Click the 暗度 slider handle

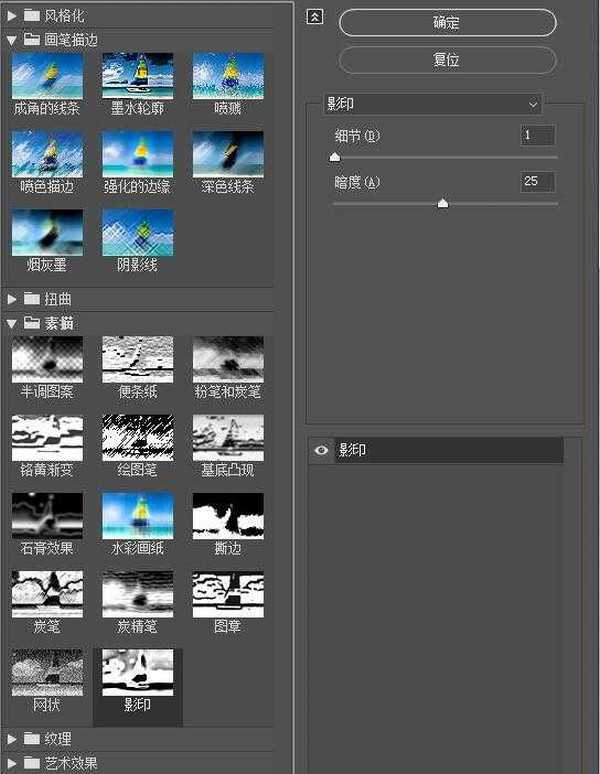click(x=443, y=203)
